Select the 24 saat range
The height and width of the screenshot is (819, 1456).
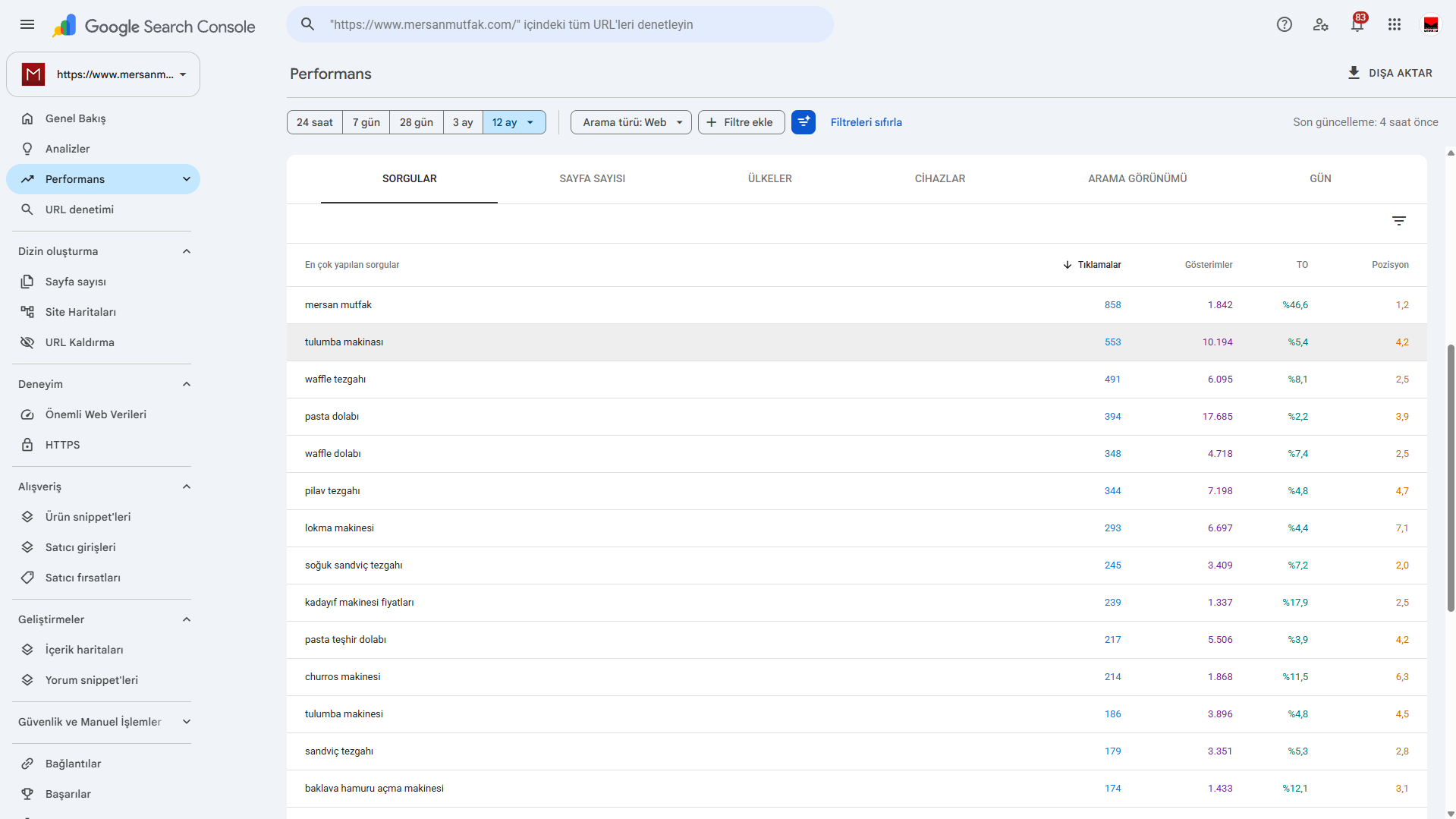click(315, 122)
